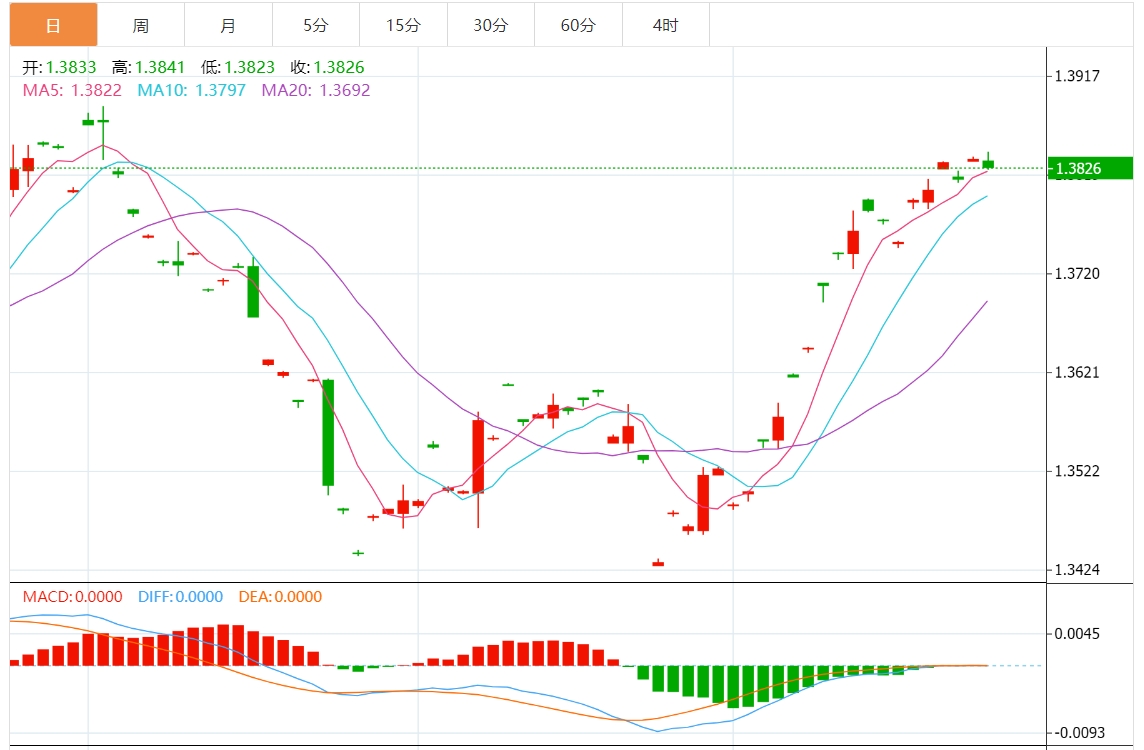
Task: Switch to the 月 monthly tab
Action: coord(228,25)
